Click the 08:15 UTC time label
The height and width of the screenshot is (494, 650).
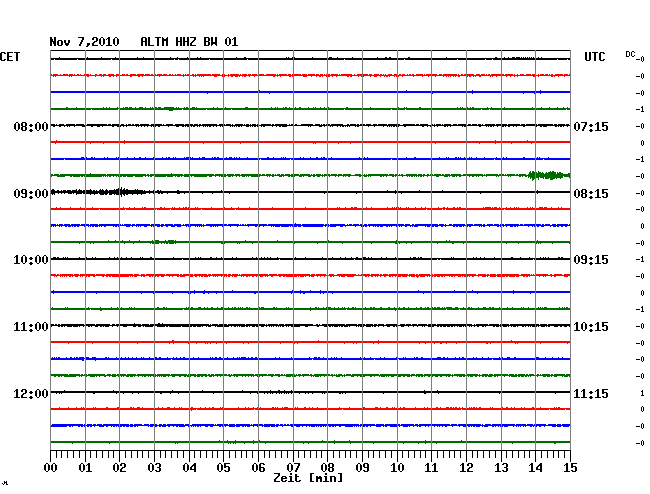(591, 194)
